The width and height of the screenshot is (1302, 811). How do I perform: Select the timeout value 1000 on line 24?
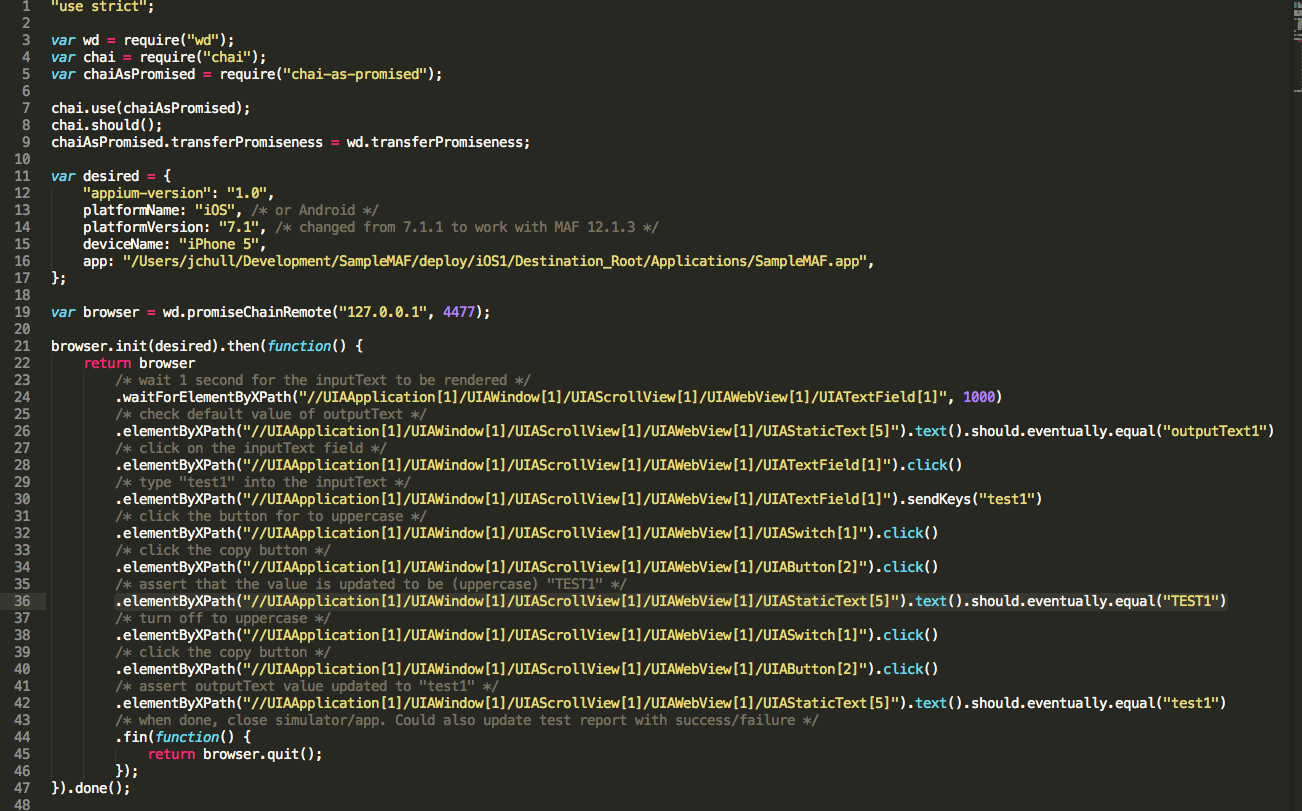click(979, 396)
